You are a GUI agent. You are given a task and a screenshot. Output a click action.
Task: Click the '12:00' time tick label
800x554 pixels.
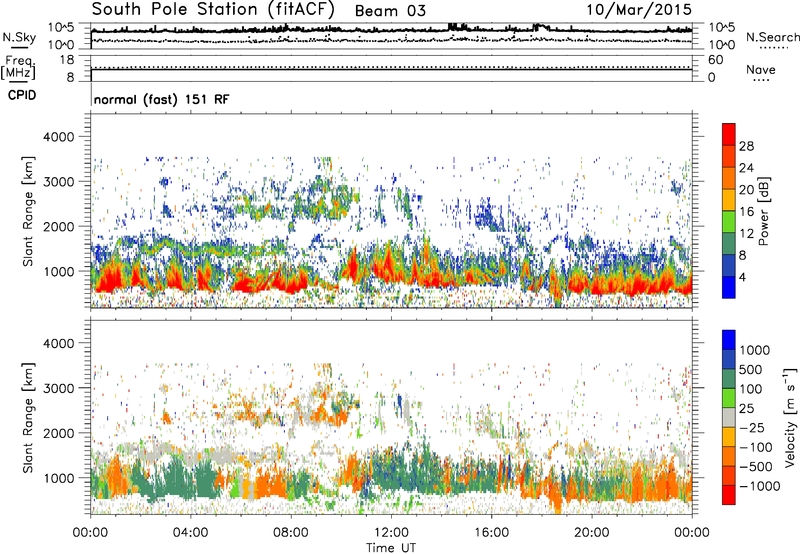[391, 533]
